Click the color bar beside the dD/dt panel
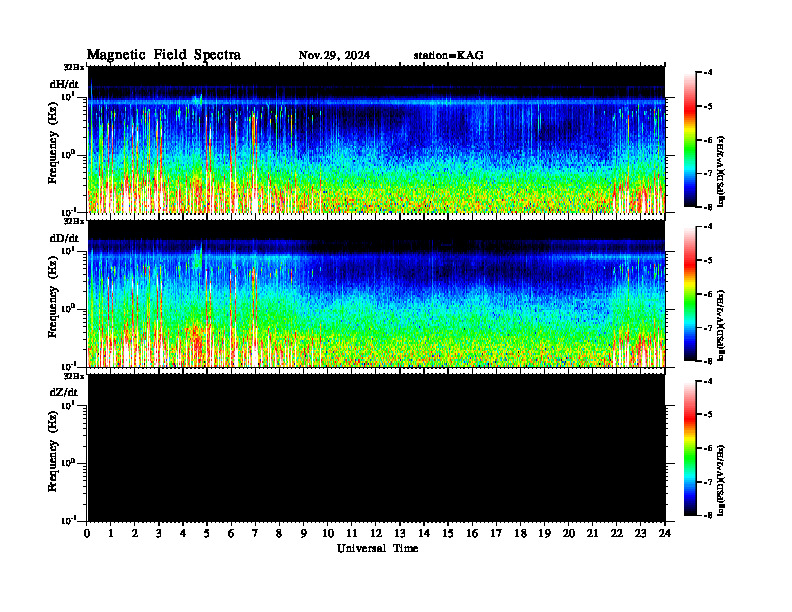The width and height of the screenshot is (792, 612). [x=689, y=294]
